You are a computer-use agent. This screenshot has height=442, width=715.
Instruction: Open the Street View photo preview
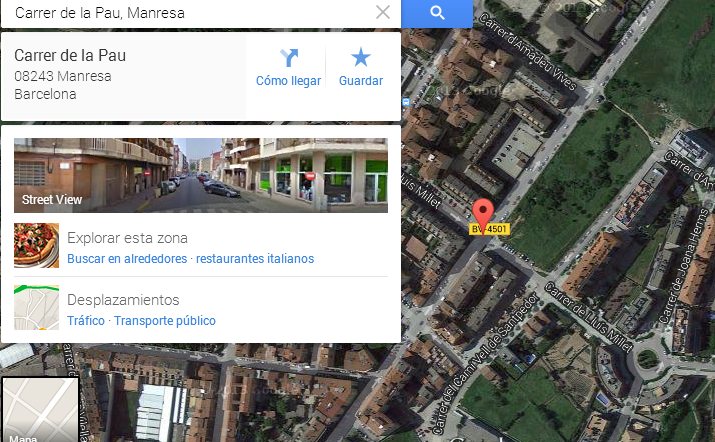pyautogui.click(x=201, y=175)
